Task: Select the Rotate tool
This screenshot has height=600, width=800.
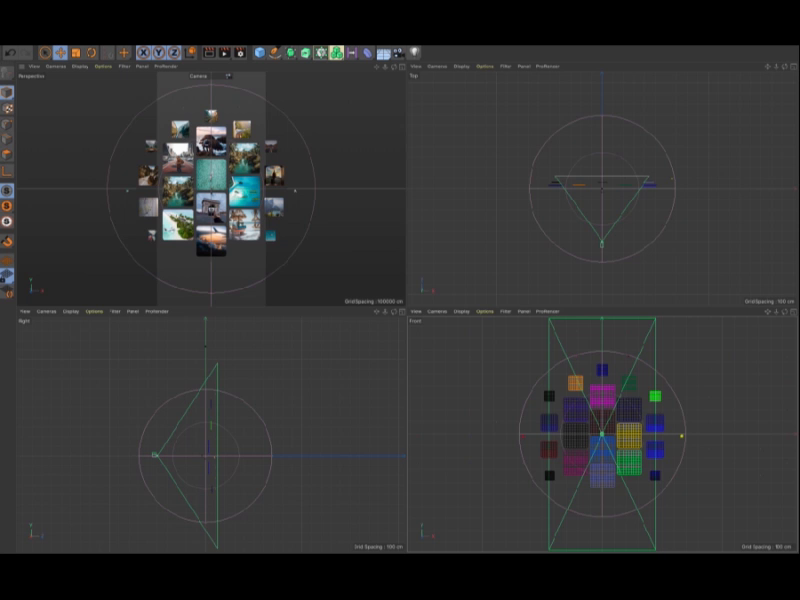Action: tap(91, 52)
